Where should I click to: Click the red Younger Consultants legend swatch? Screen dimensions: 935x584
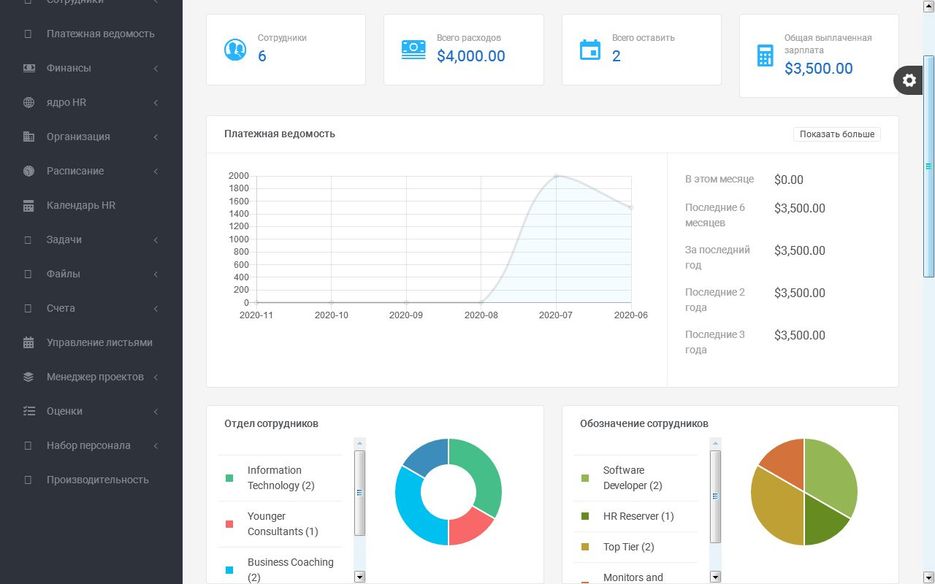[x=229, y=524]
